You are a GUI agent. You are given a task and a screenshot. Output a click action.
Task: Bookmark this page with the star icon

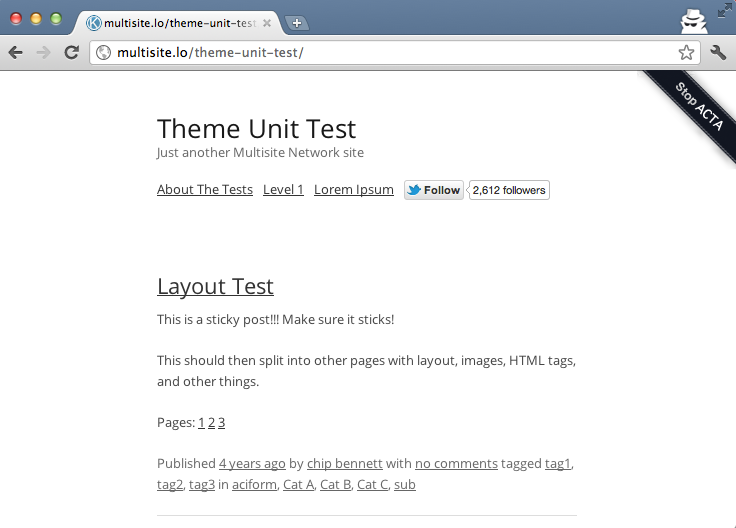pos(686,52)
